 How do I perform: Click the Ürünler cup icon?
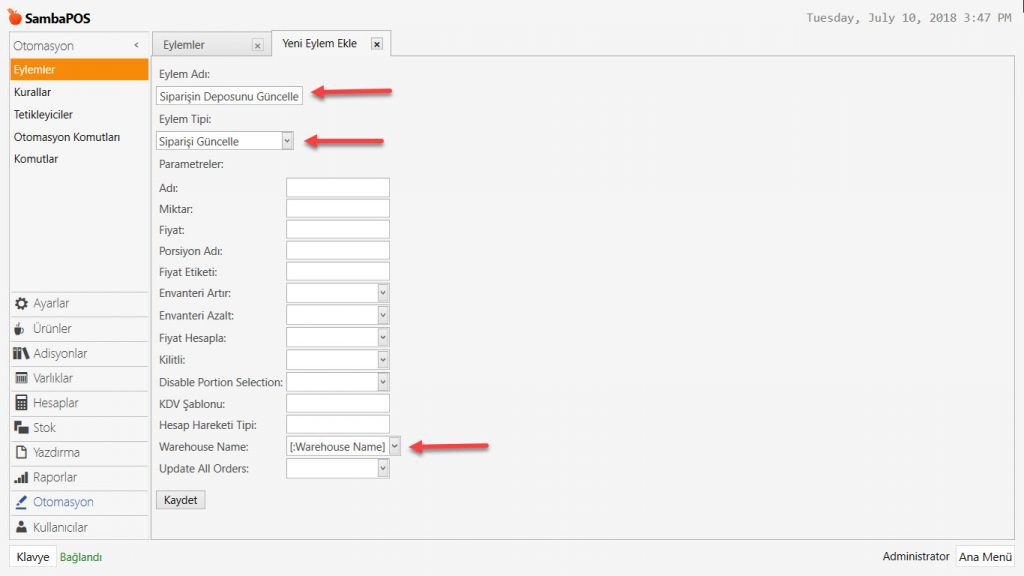click(21, 329)
